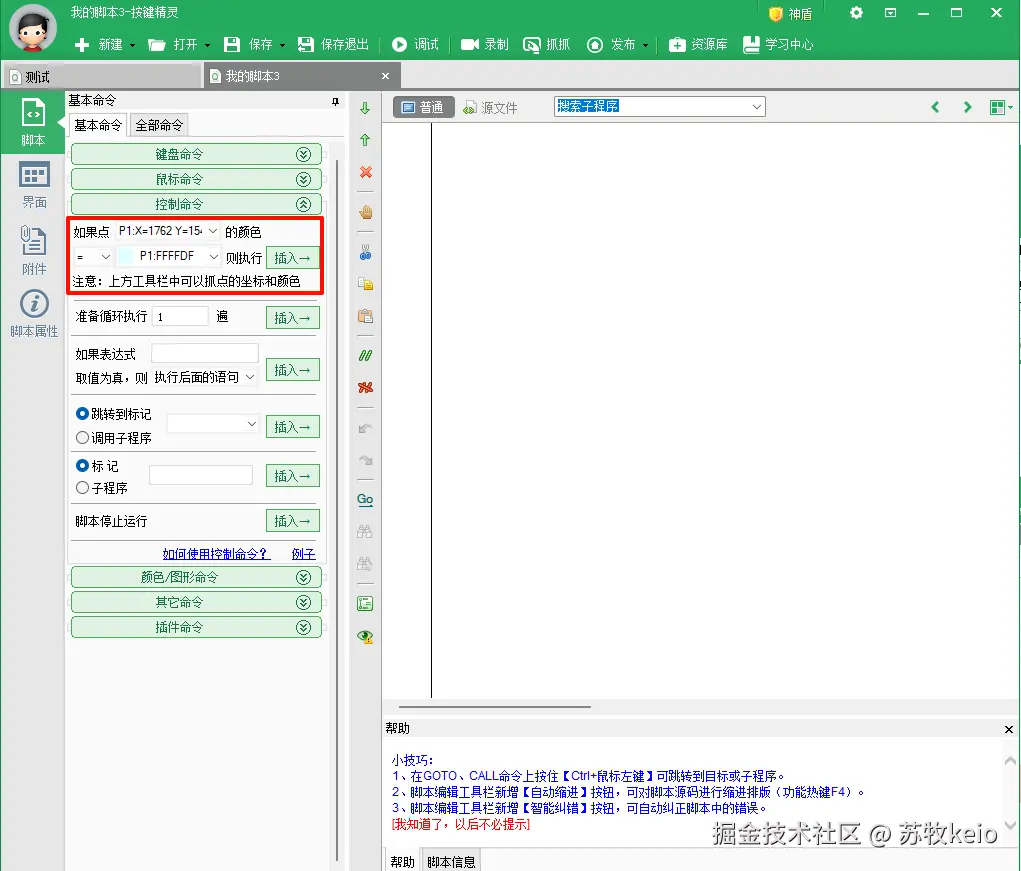This screenshot has width=1021, height=871.
Task: Expand the 键盘命令 section
Action: [x=196, y=154]
